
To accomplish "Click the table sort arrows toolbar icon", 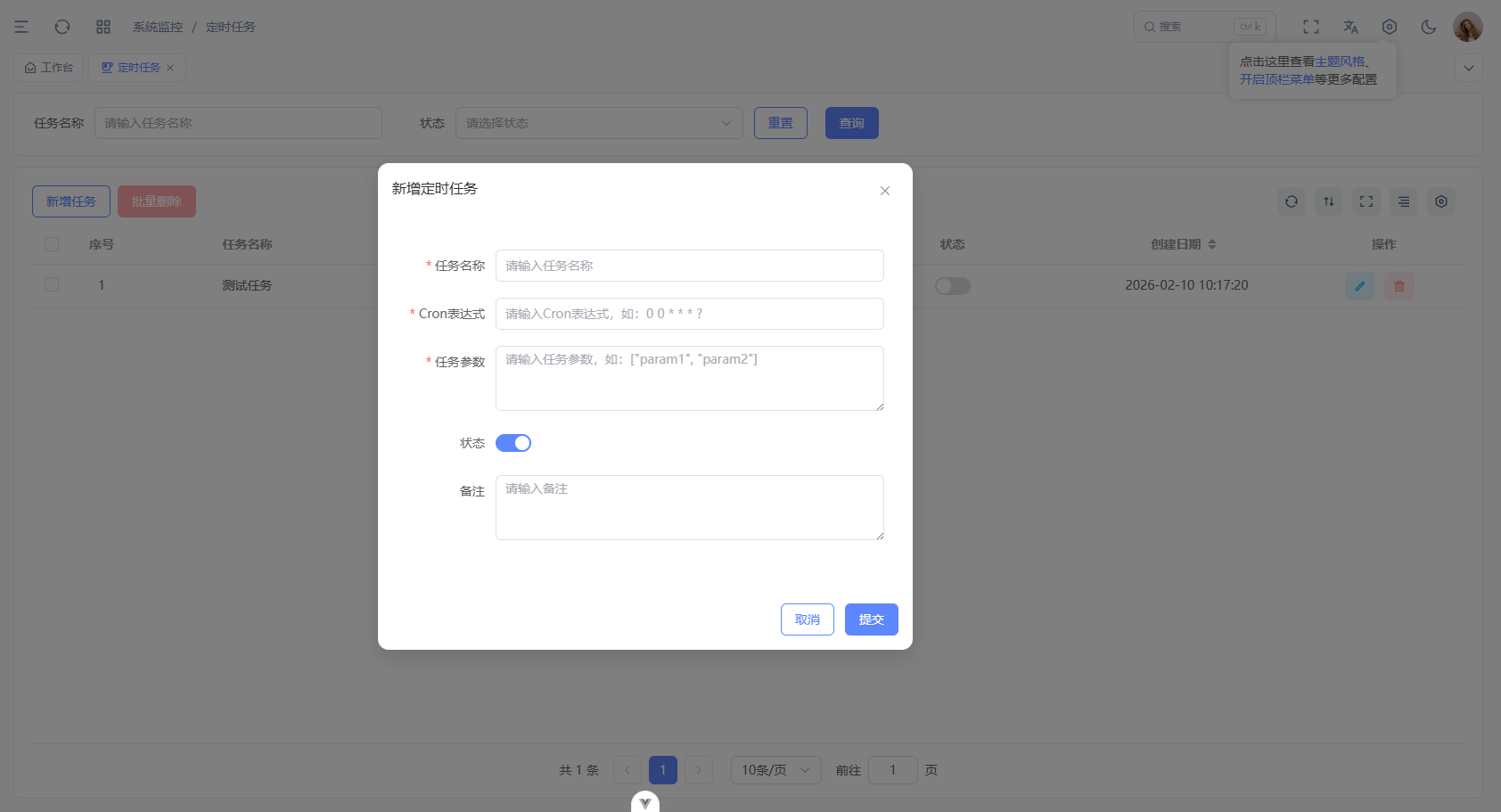I will [1329, 201].
